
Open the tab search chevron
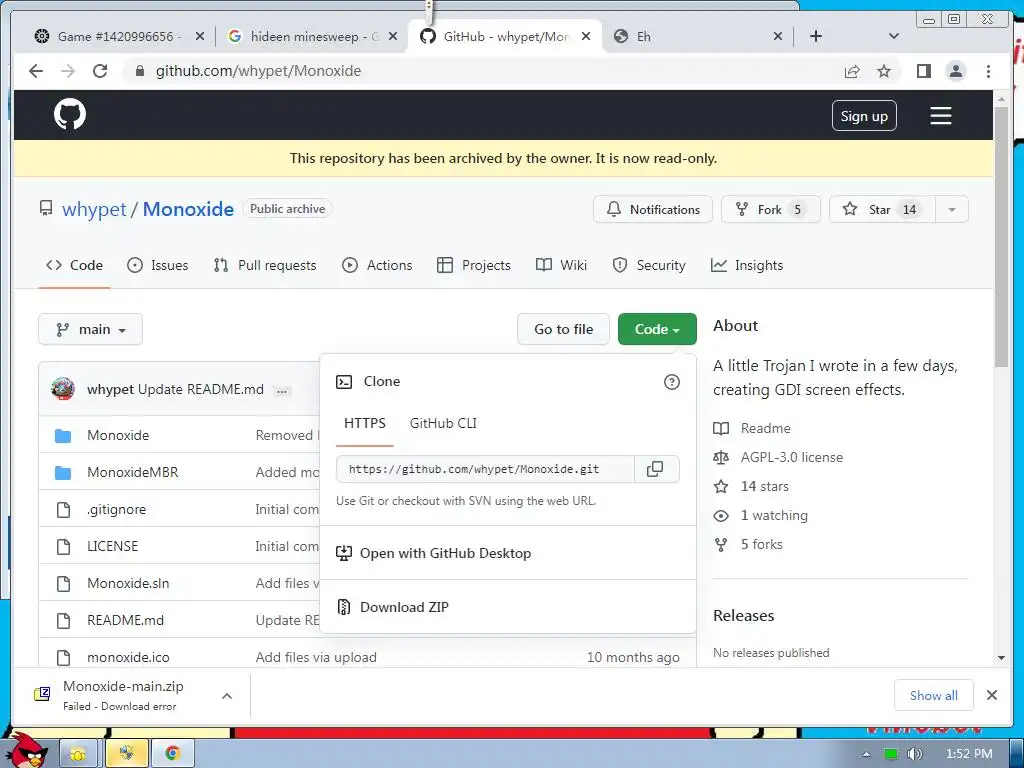(894, 36)
